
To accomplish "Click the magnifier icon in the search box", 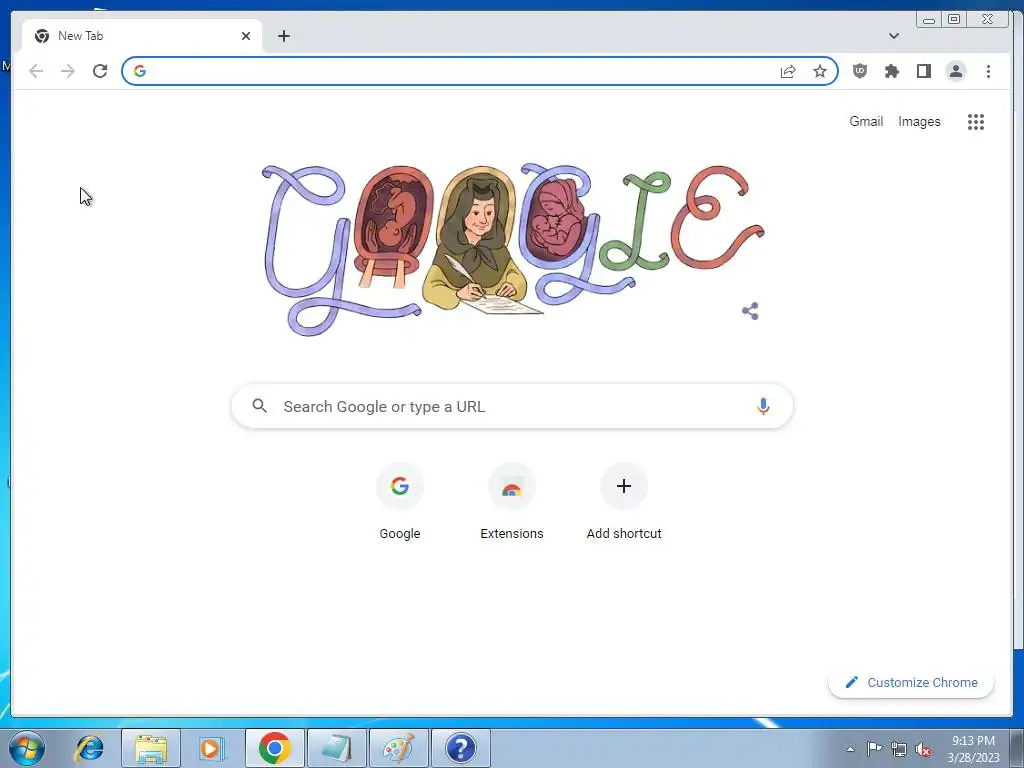I will [x=259, y=406].
